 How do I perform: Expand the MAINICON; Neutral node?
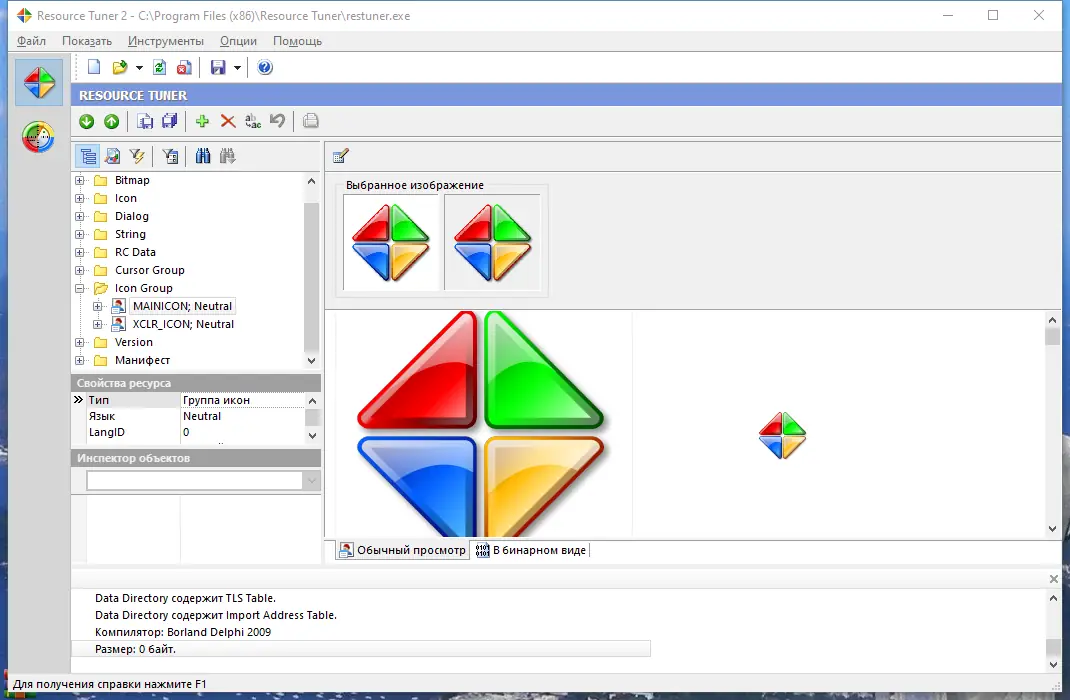coord(98,306)
